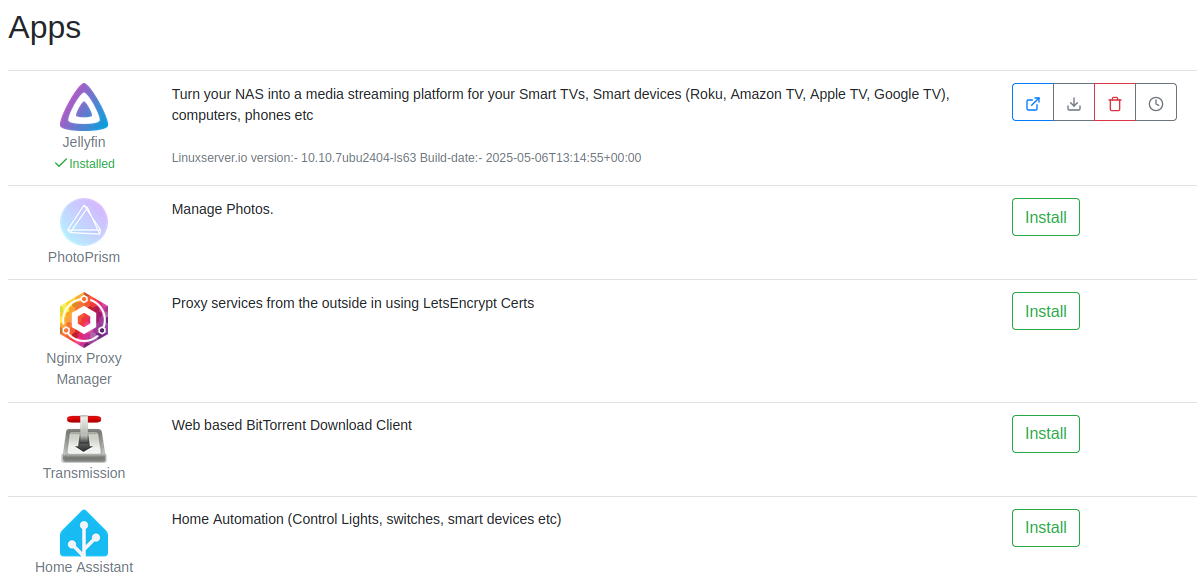Image resolution: width=1198 pixels, height=588 pixels.
Task: Click the clock icon for Jellyfin
Action: pyautogui.click(x=1156, y=103)
